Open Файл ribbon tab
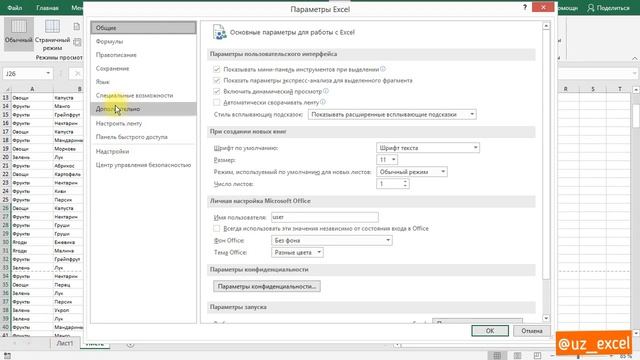This screenshot has width=640, height=360. (x=15, y=8)
